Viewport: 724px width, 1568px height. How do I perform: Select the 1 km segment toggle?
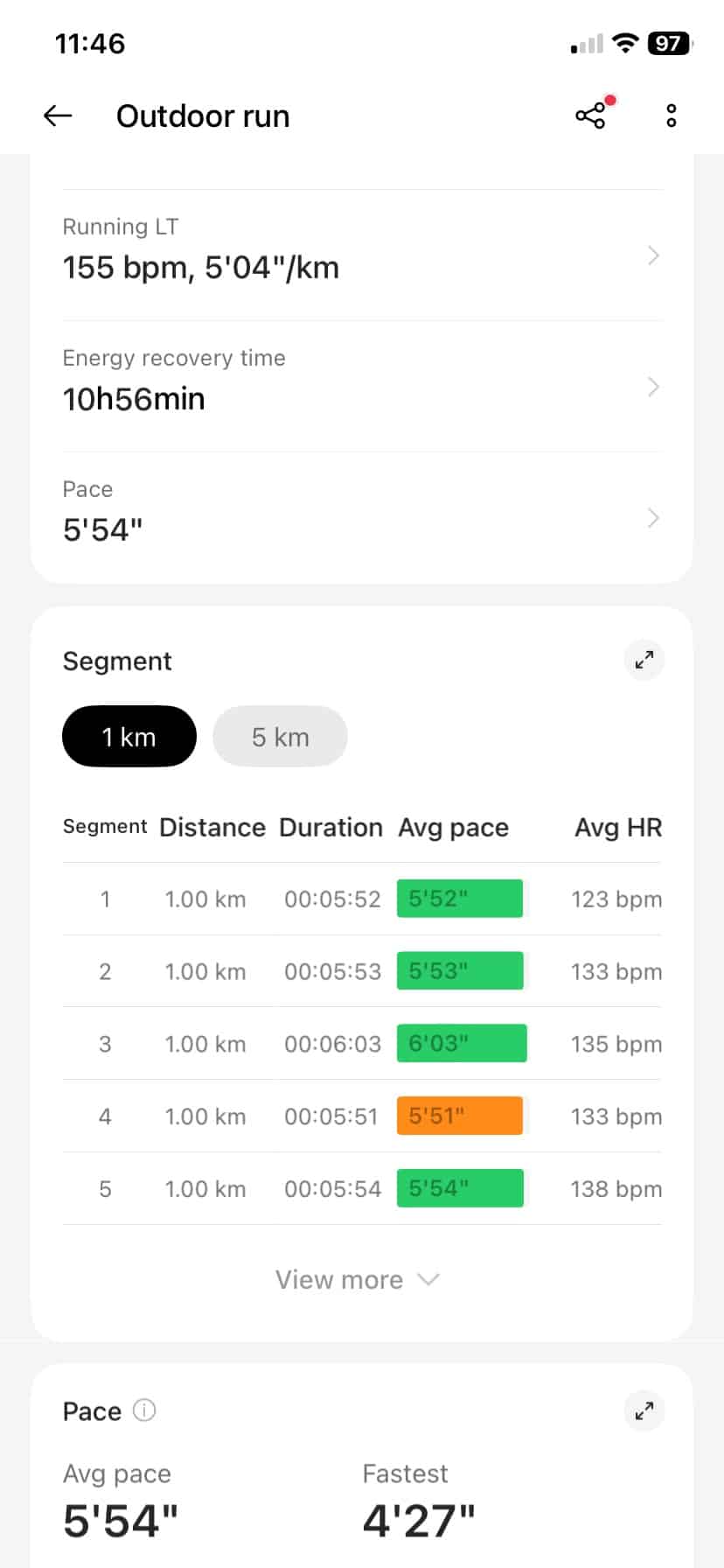pos(129,737)
